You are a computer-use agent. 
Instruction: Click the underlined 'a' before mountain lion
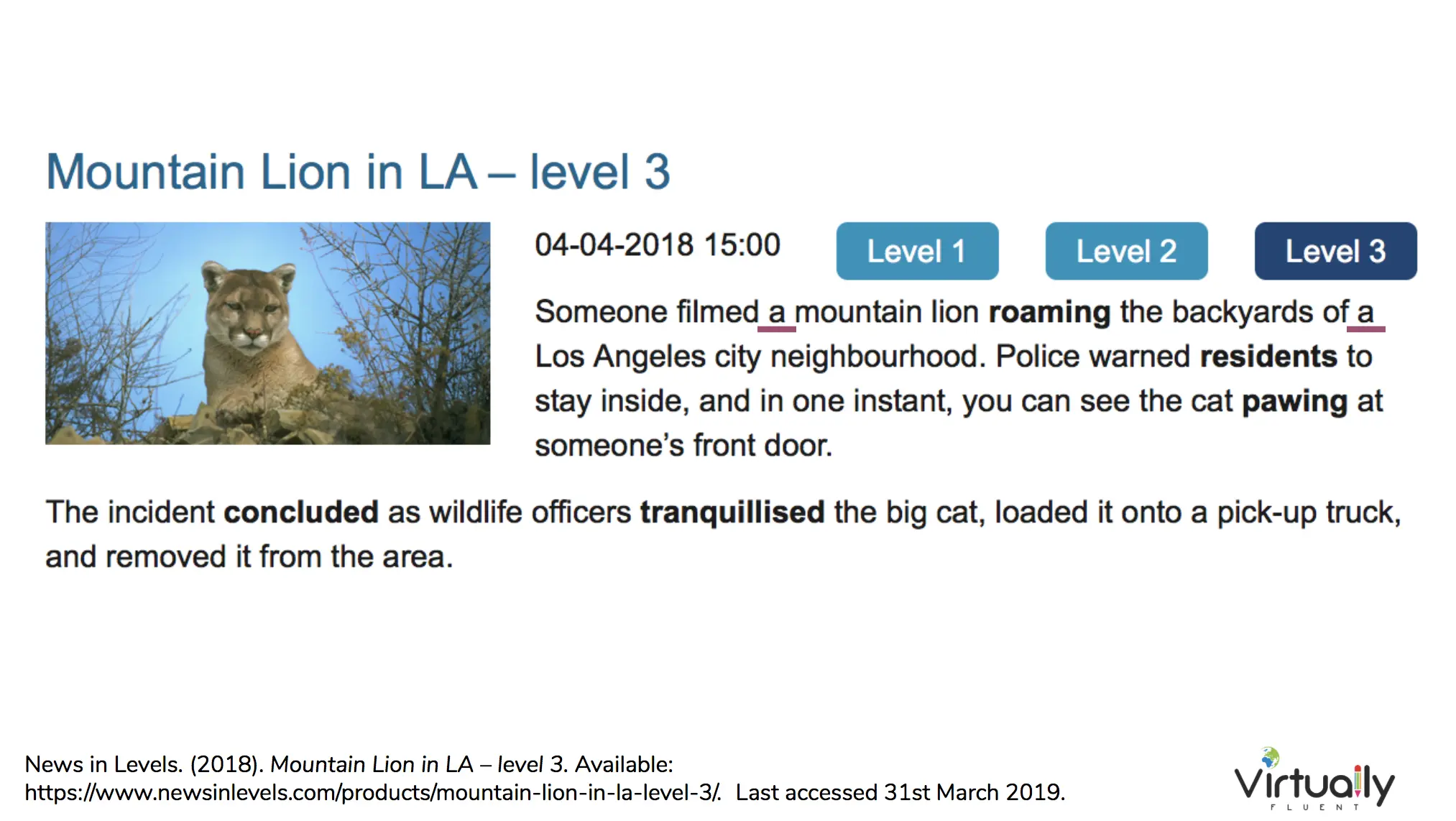pyautogui.click(x=776, y=313)
